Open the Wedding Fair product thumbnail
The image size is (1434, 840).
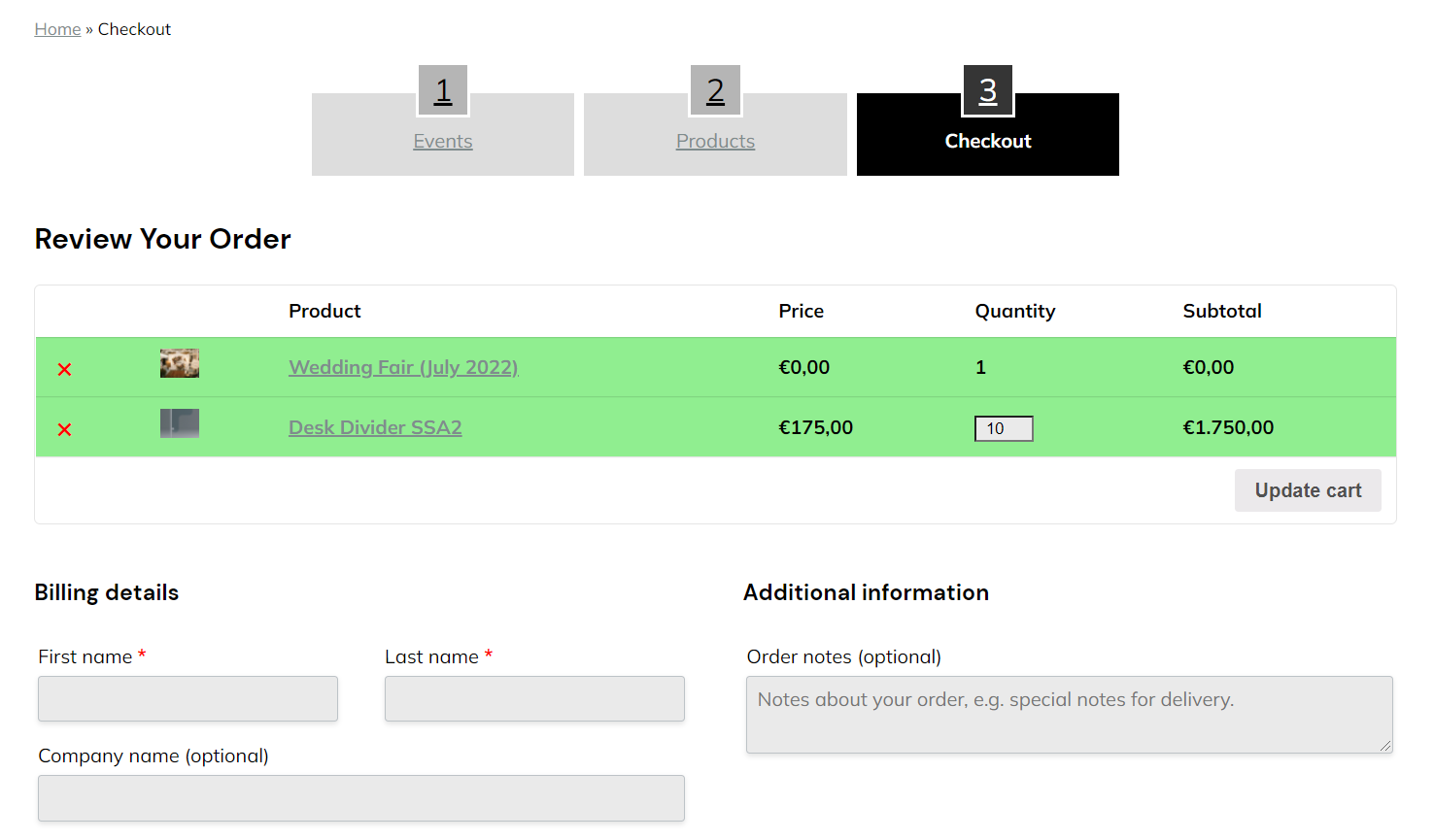tap(180, 364)
